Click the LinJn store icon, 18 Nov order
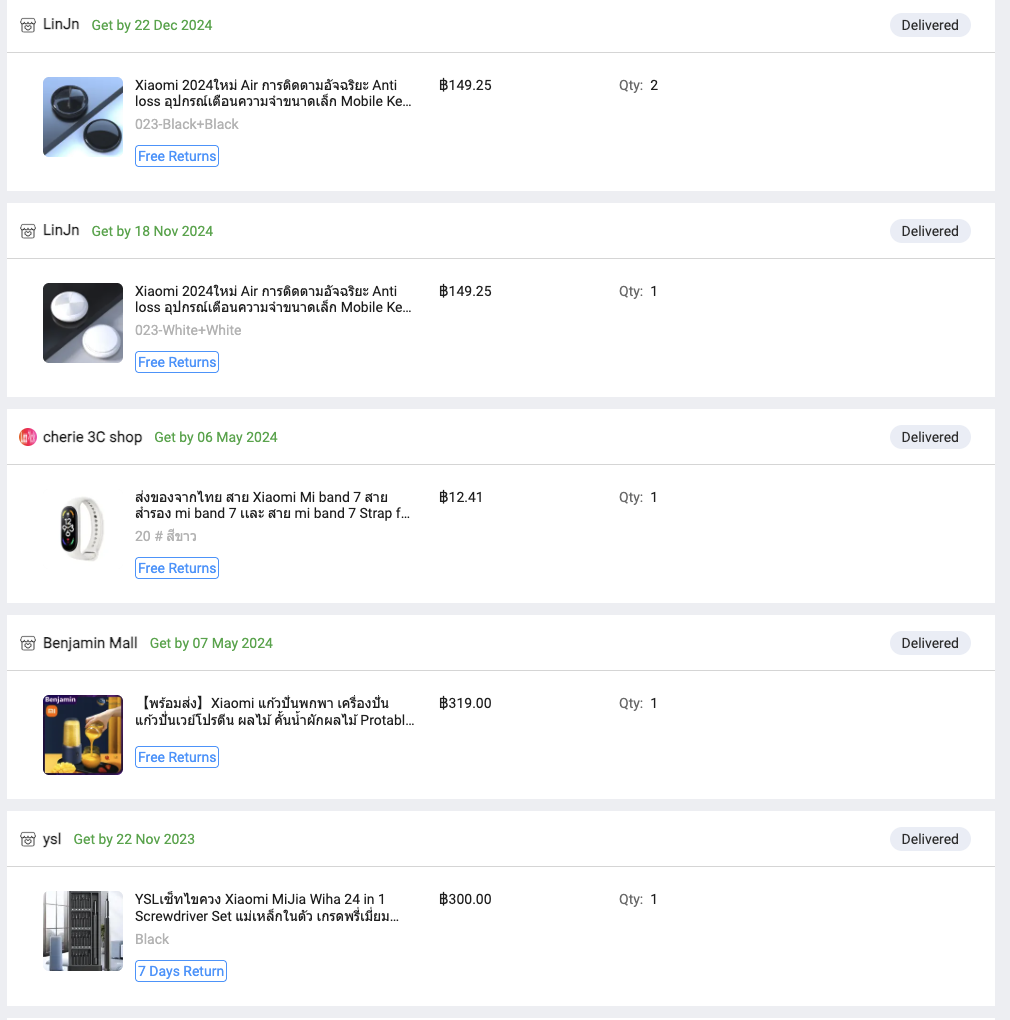1010x1020 pixels. [x=28, y=231]
